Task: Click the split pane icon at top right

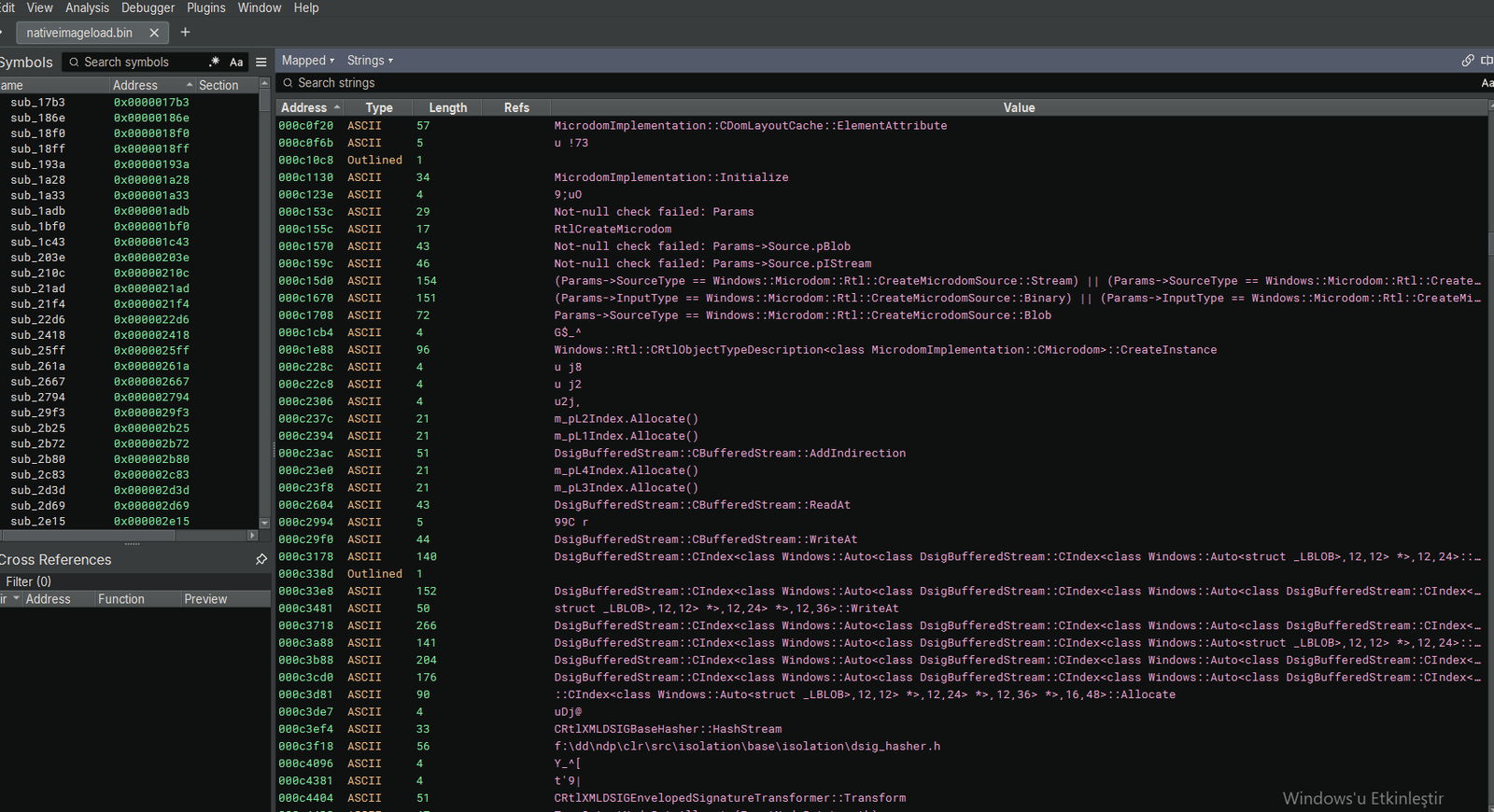Action: click(x=1487, y=61)
